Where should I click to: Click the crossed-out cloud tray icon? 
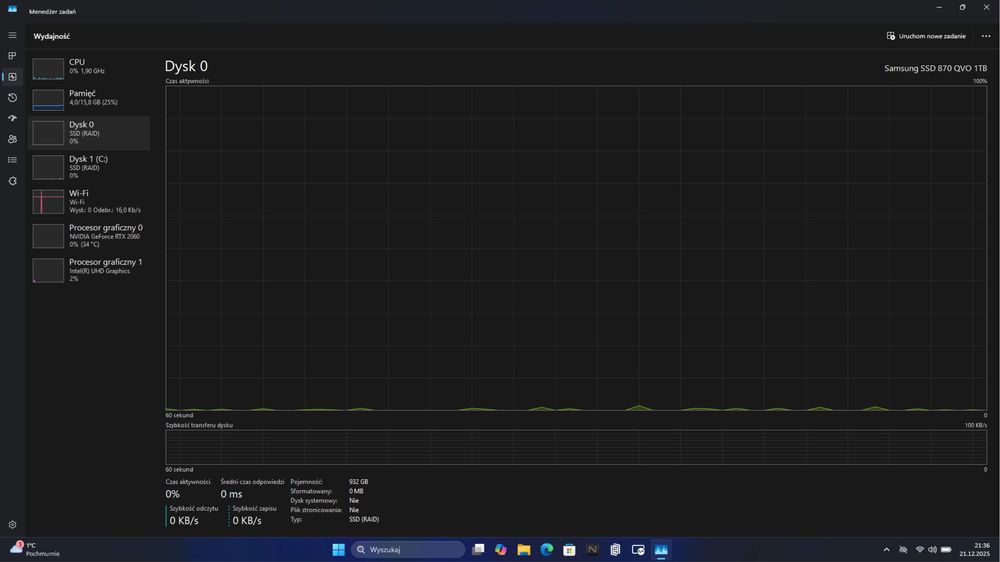click(x=903, y=549)
